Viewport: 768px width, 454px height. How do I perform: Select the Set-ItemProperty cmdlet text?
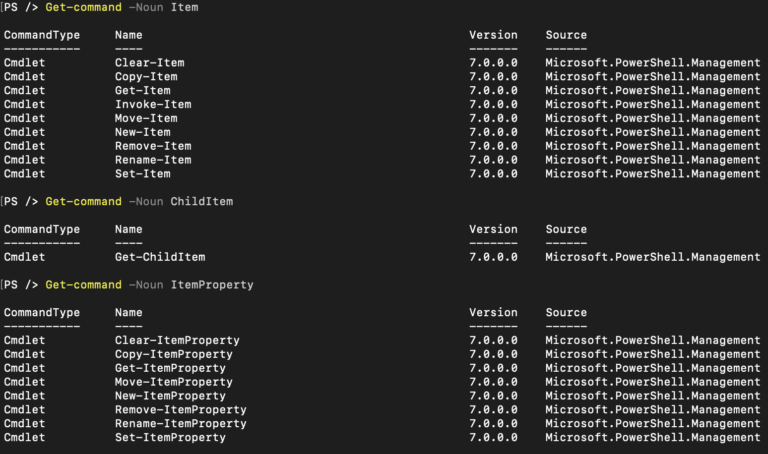click(x=170, y=438)
